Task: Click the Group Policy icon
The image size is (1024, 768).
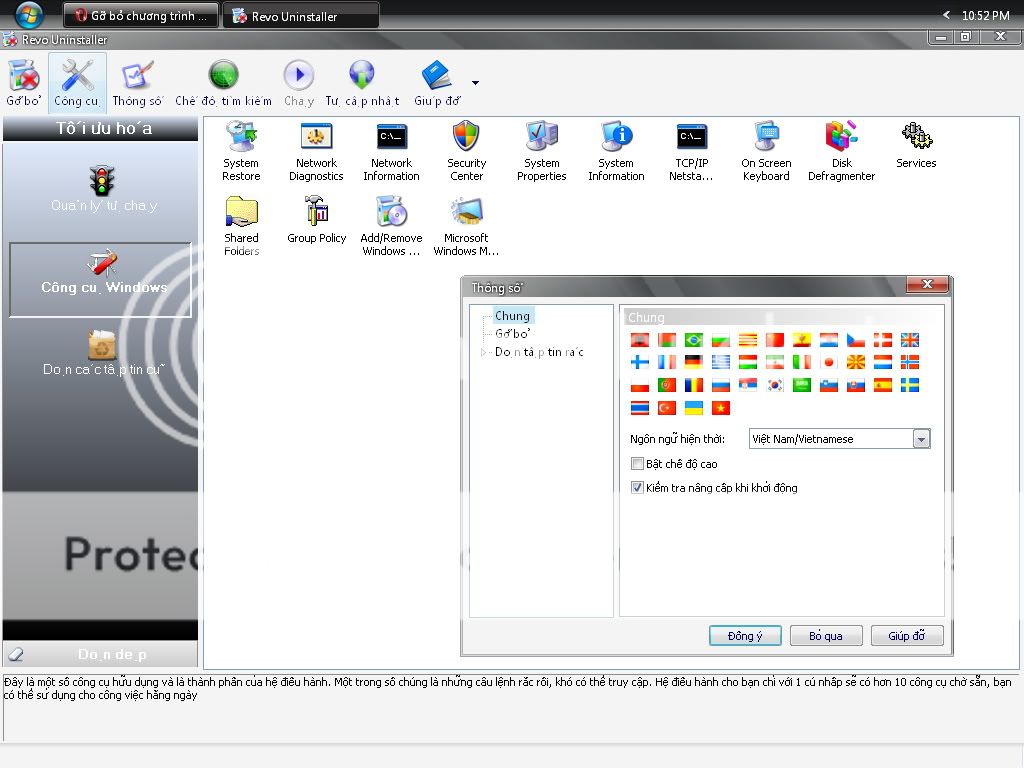Action: click(x=316, y=213)
